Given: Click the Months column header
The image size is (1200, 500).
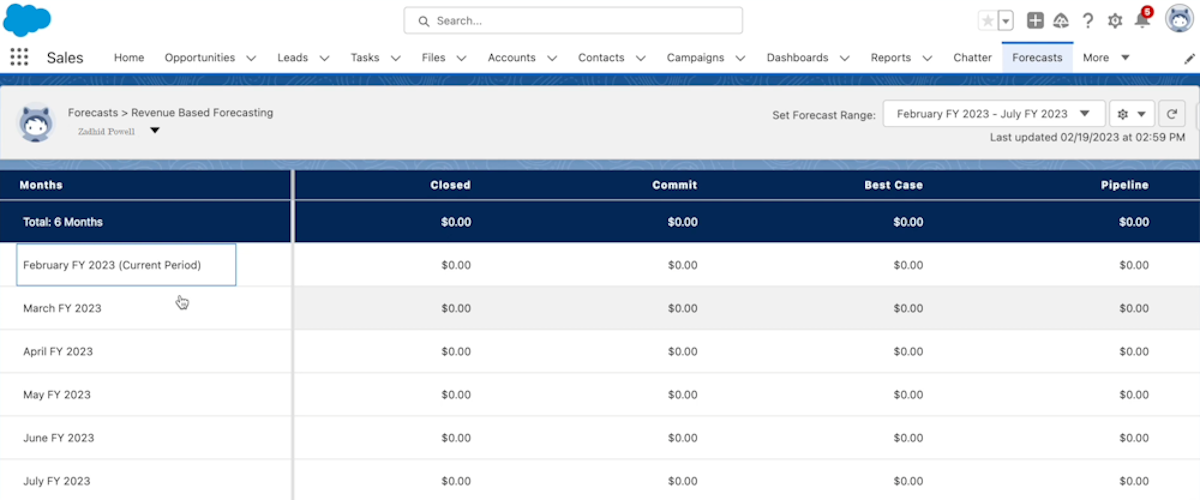Looking at the screenshot, I should 41,185.
